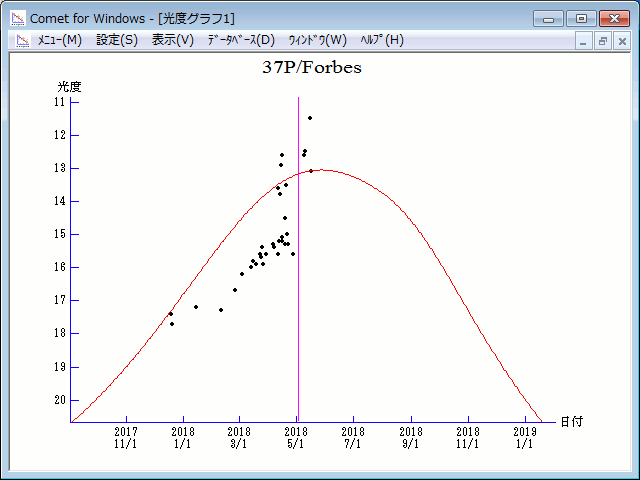Click the 光度 magnitude axis label

(x=69, y=87)
